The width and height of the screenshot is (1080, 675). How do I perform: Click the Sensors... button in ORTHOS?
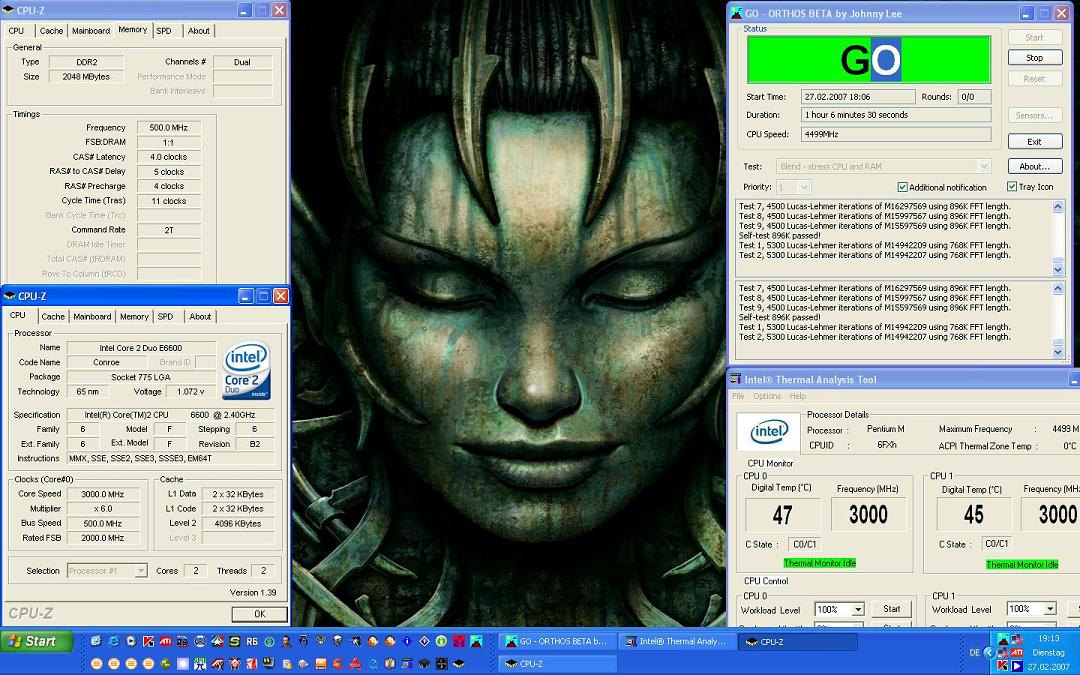click(x=1035, y=115)
